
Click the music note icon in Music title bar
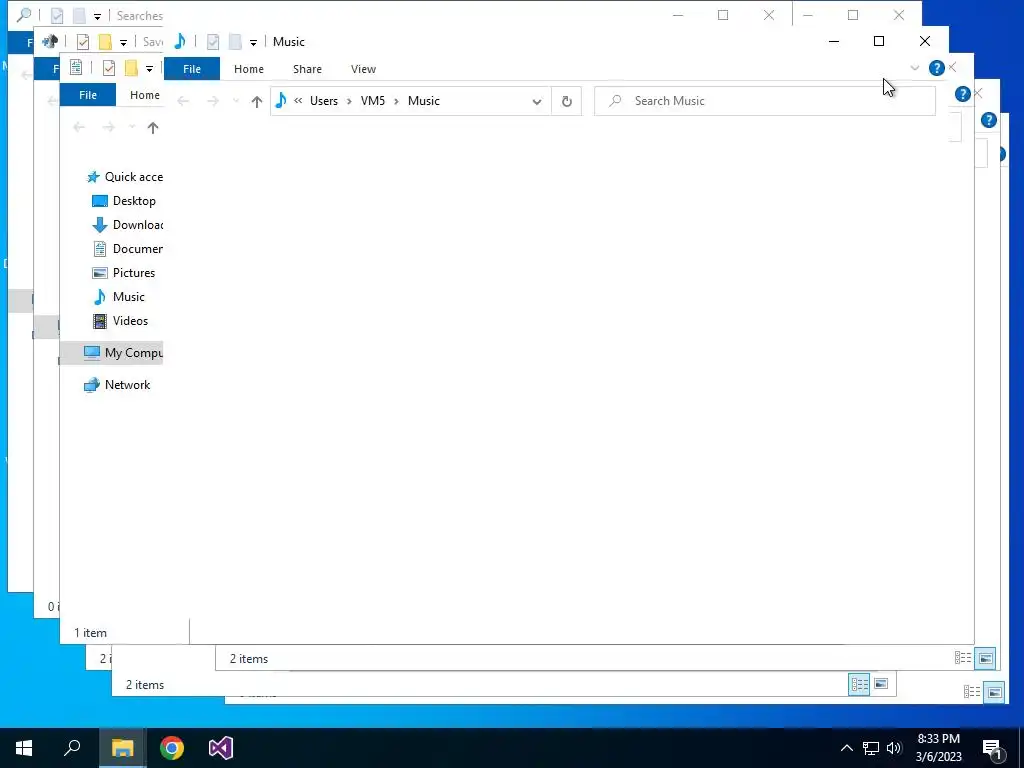[180, 42]
